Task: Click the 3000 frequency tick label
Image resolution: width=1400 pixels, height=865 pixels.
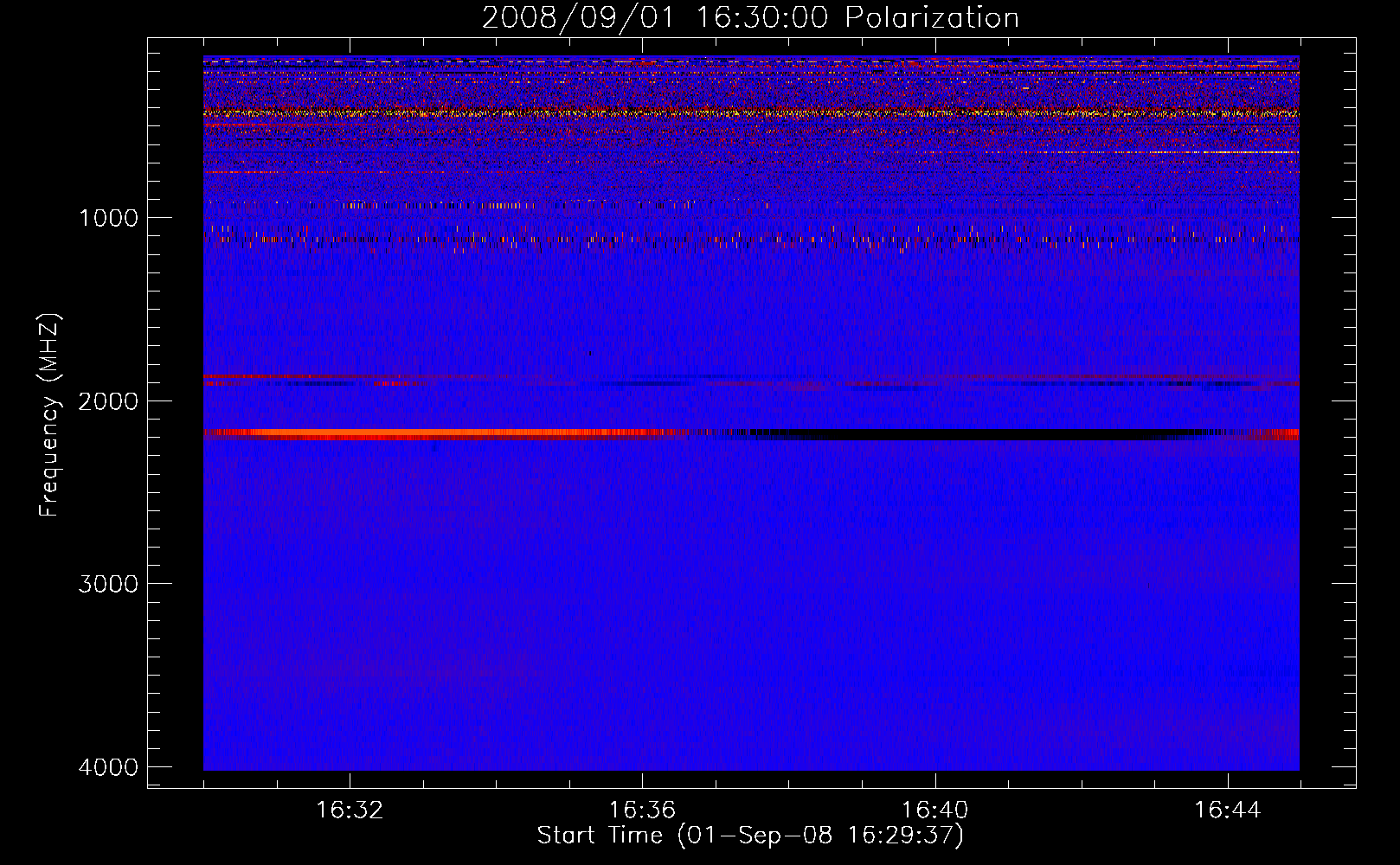Action: [x=108, y=584]
